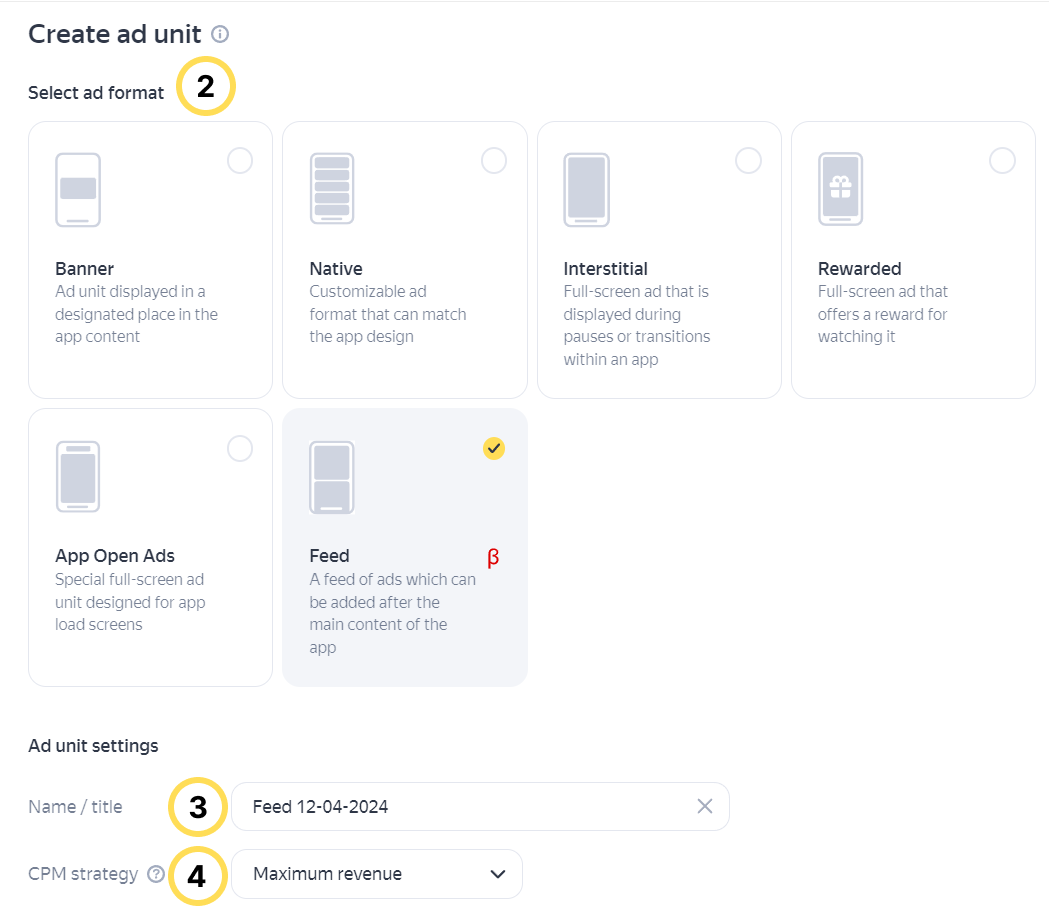The height and width of the screenshot is (914, 1049).
Task: Click the Rewarded gift phone icon
Action: point(840,189)
